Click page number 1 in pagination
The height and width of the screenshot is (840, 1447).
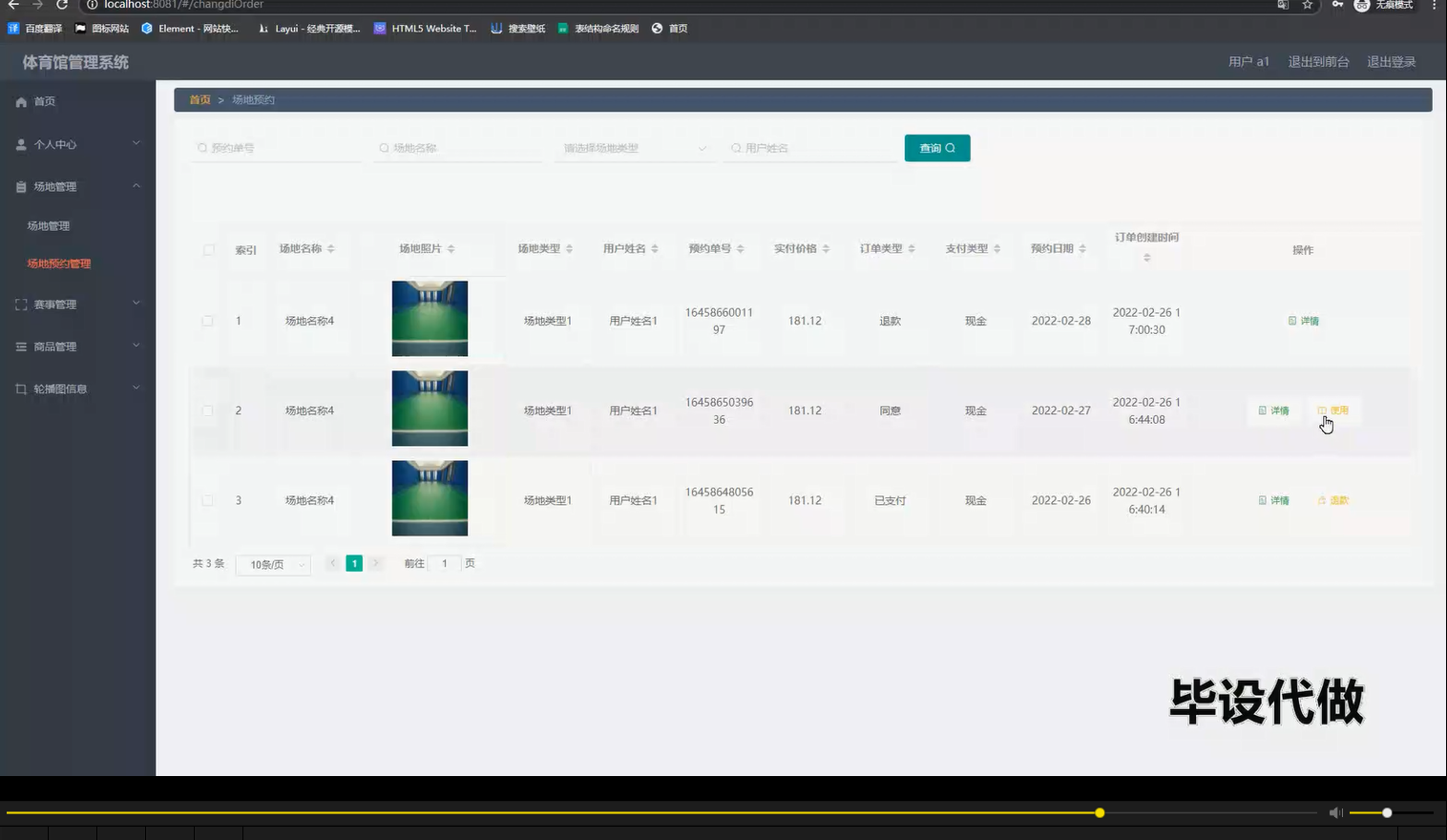(x=354, y=563)
